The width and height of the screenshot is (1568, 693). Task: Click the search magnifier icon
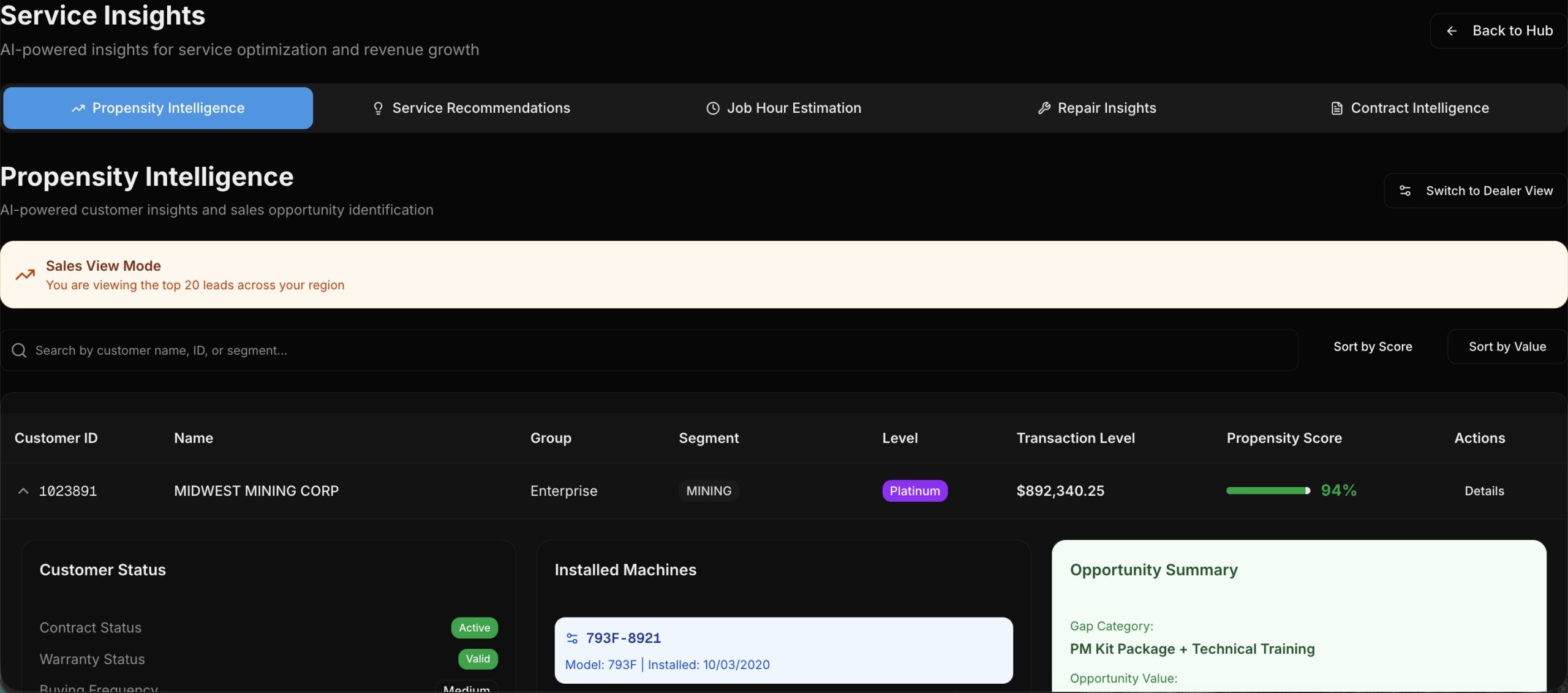click(19, 350)
